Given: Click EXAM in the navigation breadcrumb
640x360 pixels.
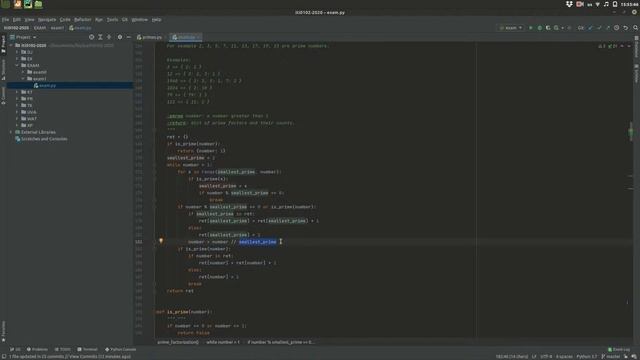Looking at the screenshot, I should 40,28.
